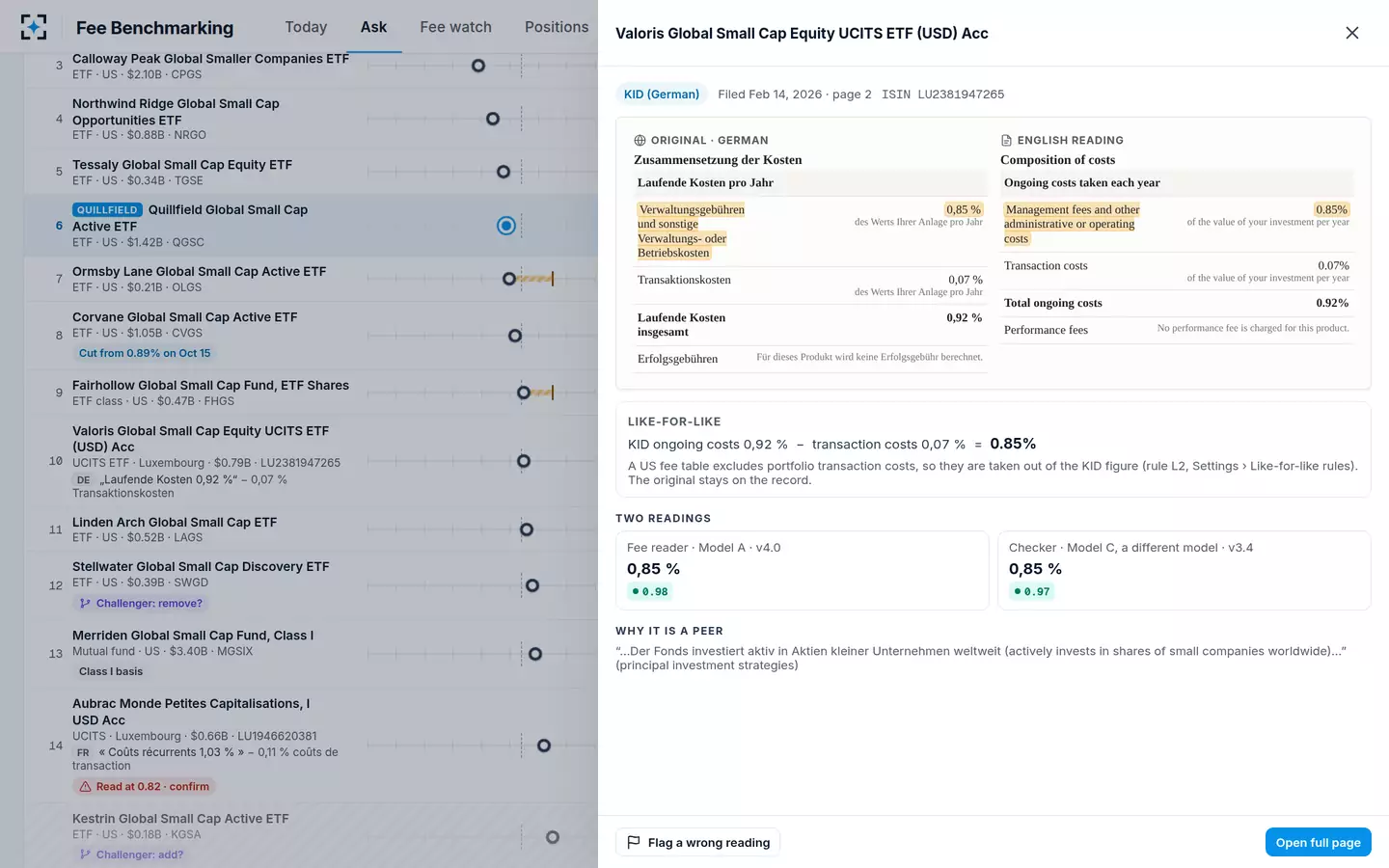Screen dimensions: 1389x868
Task: Click Calloway Peak fee position marker
Action: point(478,66)
